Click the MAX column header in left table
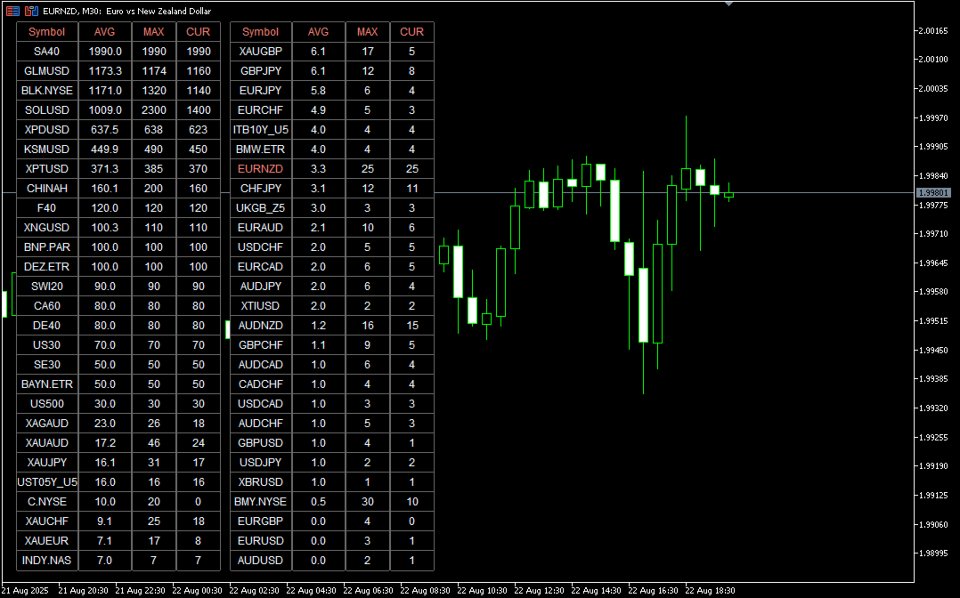Image resolution: width=960 pixels, height=598 pixels. (x=153, y=32)
